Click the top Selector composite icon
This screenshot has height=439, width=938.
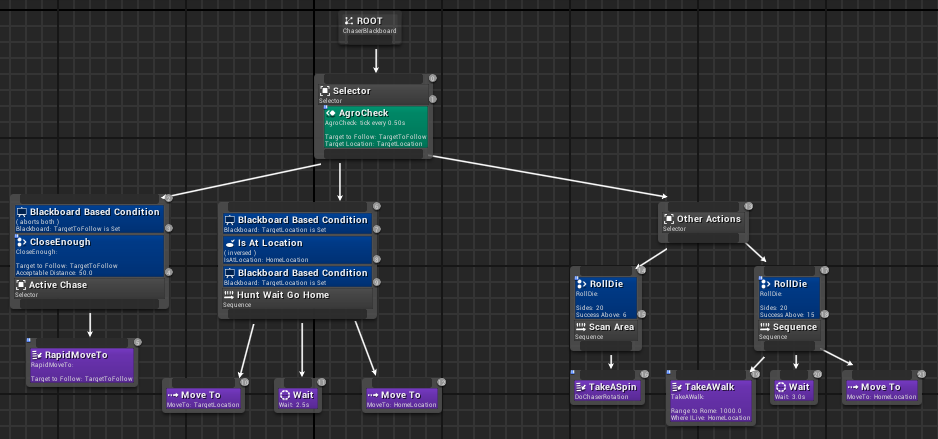click(325, 91)
